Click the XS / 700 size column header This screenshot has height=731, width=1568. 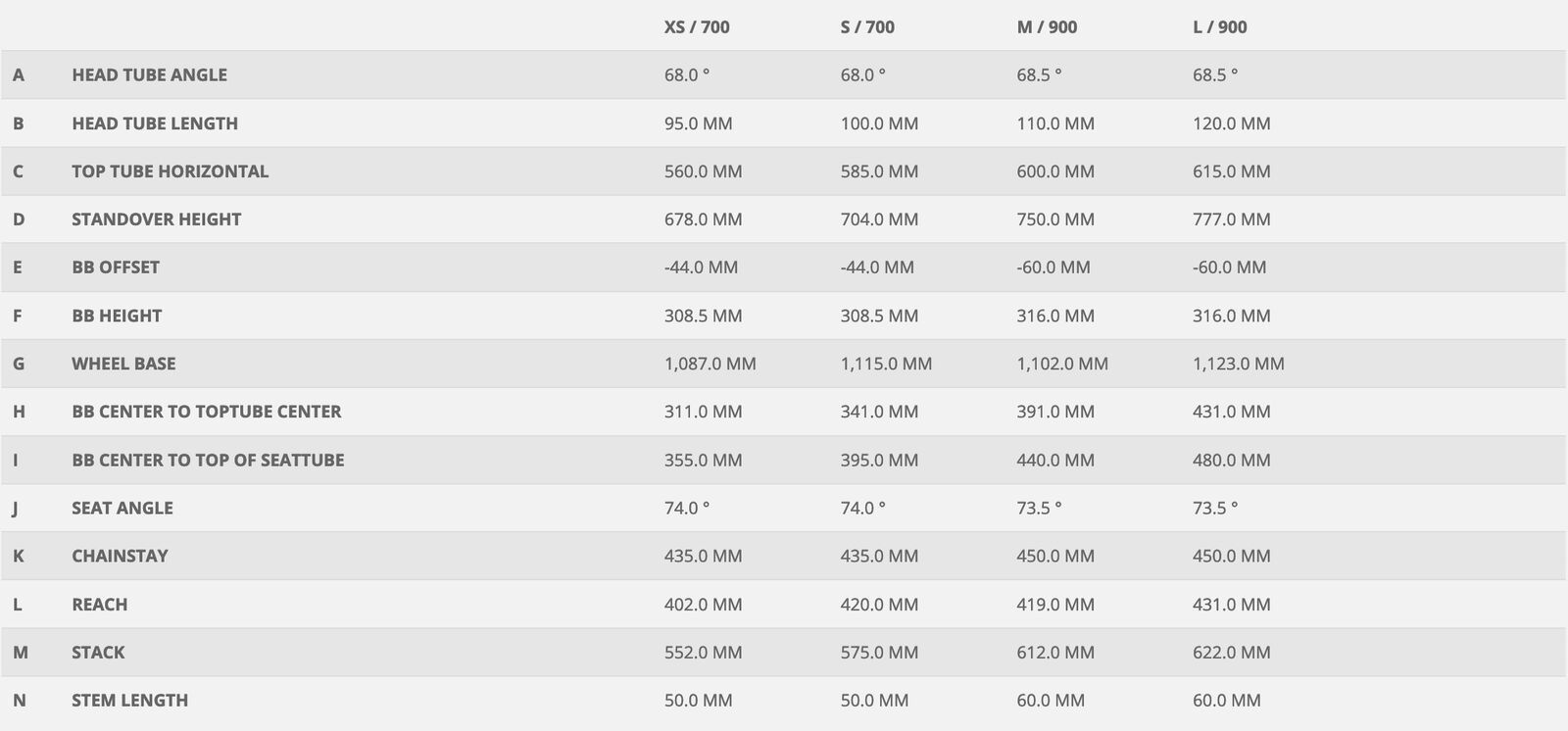[x=697, y=27]
